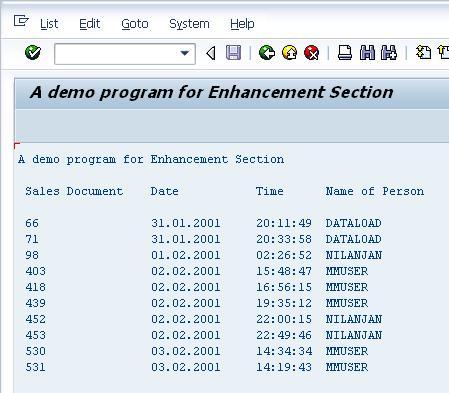Click the Print icon
The width and height of the screenshot is (449, 393).
[x=345, y=53]
